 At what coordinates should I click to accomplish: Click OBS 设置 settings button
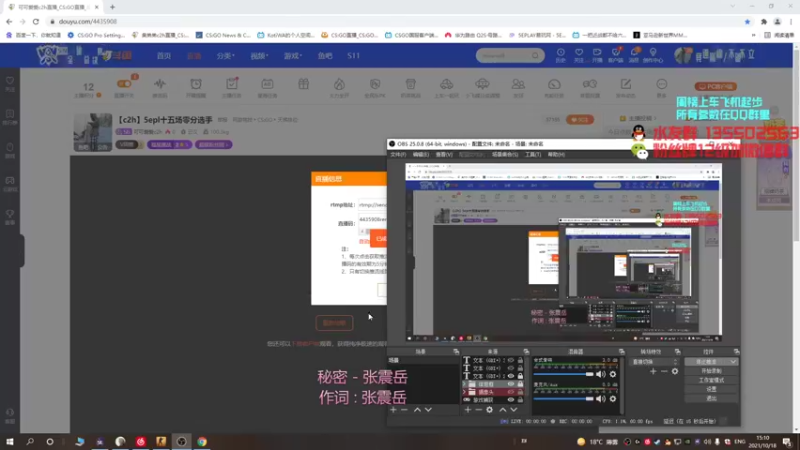[711, 389]
